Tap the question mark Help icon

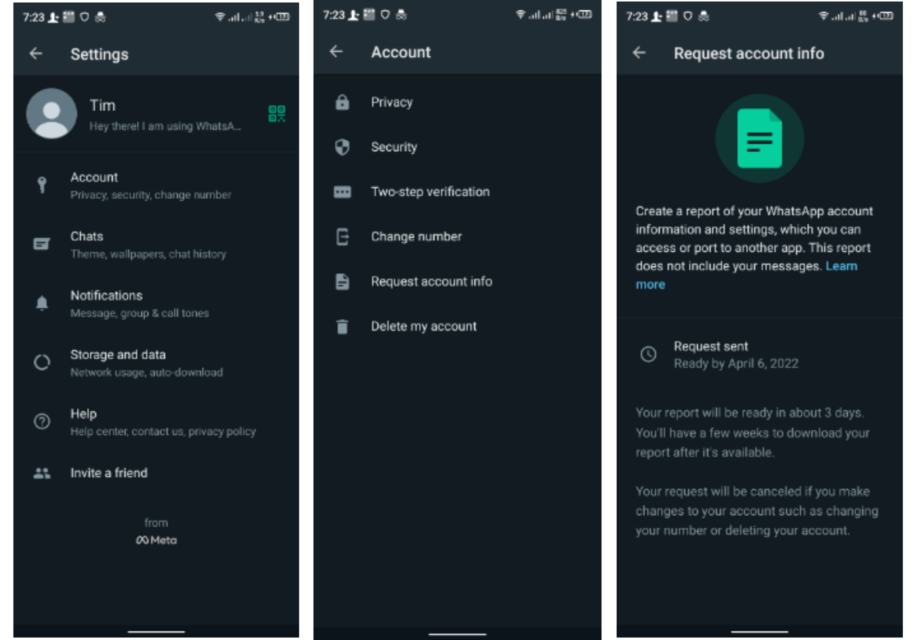click(41, 421)
